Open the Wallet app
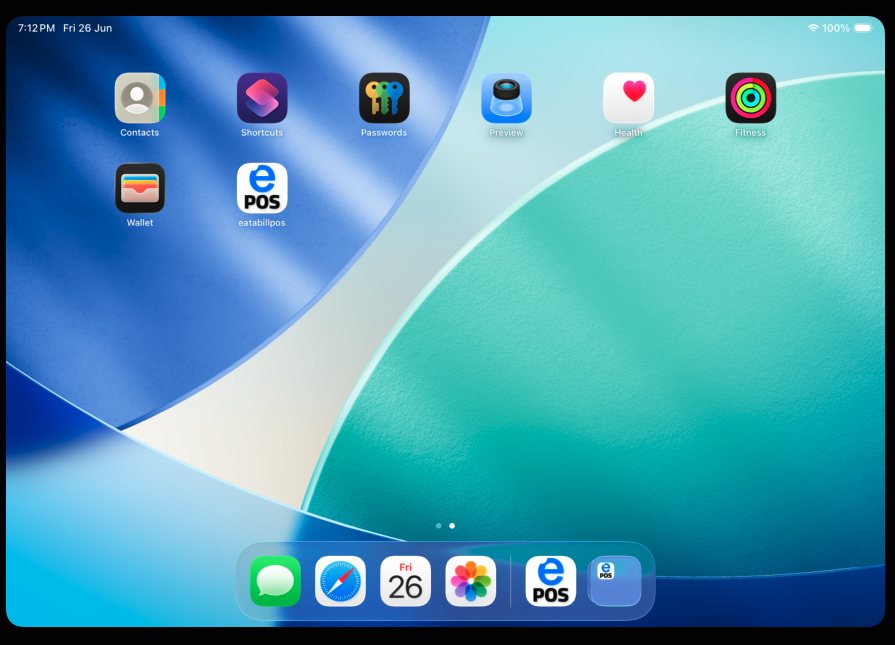Viewport: 895px width, 645px height. pos(140,188)
